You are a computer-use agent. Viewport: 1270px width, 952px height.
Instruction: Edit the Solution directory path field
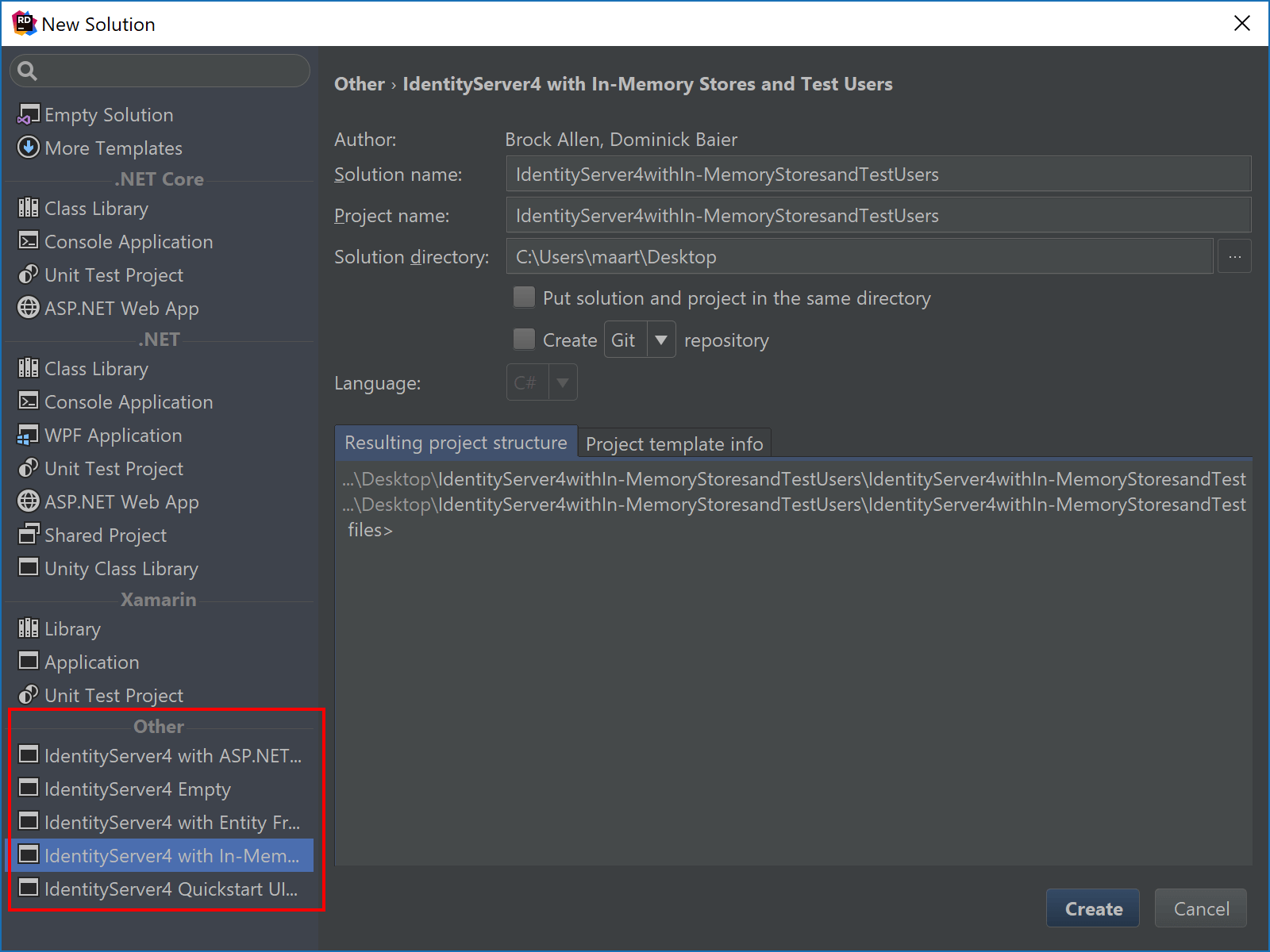860,256
